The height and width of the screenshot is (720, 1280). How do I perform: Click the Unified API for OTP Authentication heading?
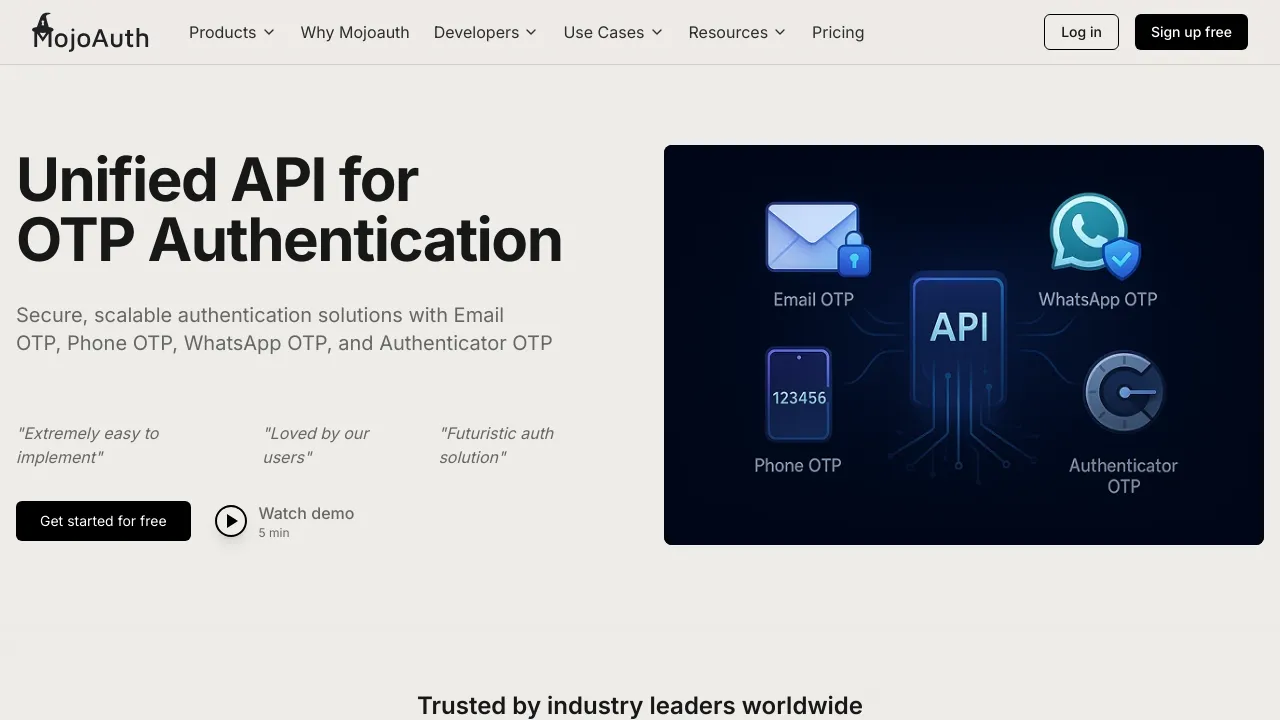tap(289, 210)
